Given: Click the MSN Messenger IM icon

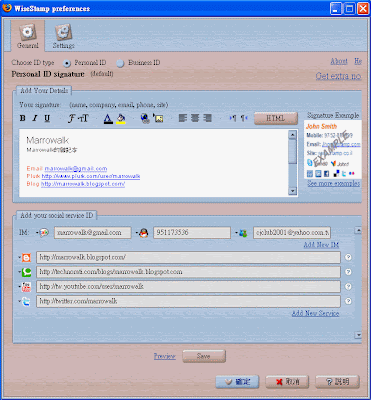Looking at the screenshot, I should 243,233.
